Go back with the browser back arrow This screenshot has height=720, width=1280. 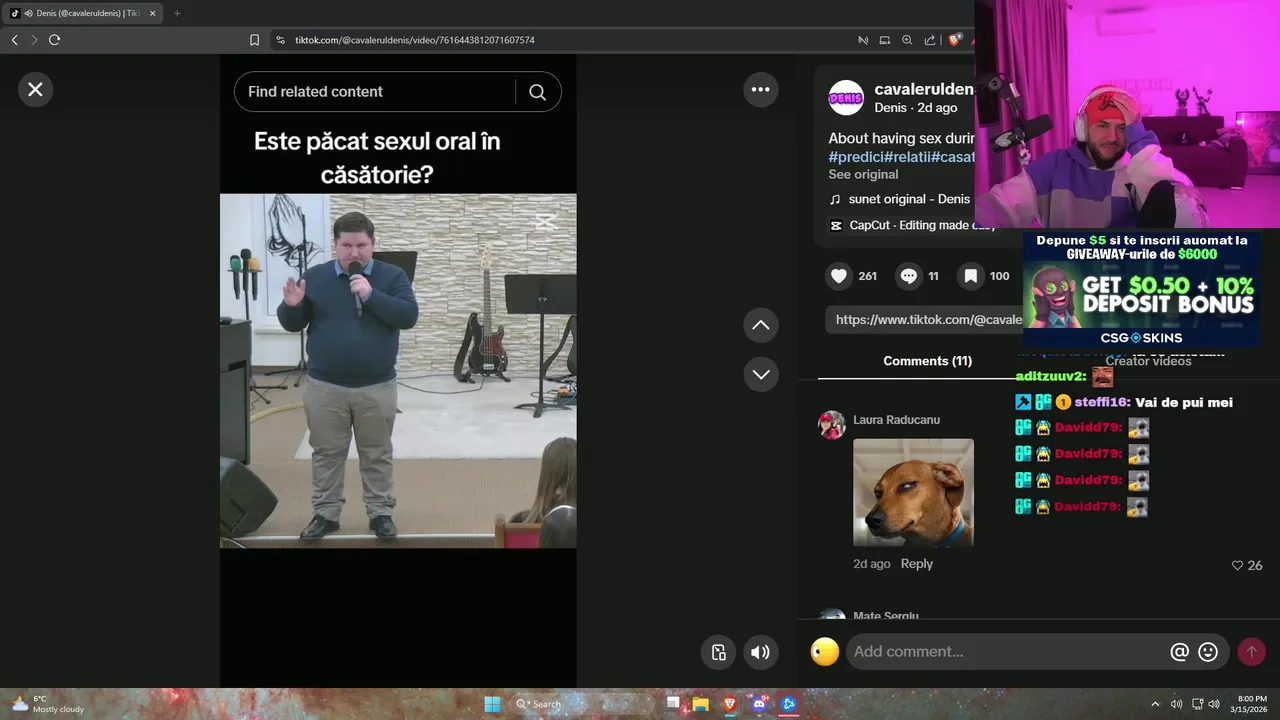[x=14, y=40]
